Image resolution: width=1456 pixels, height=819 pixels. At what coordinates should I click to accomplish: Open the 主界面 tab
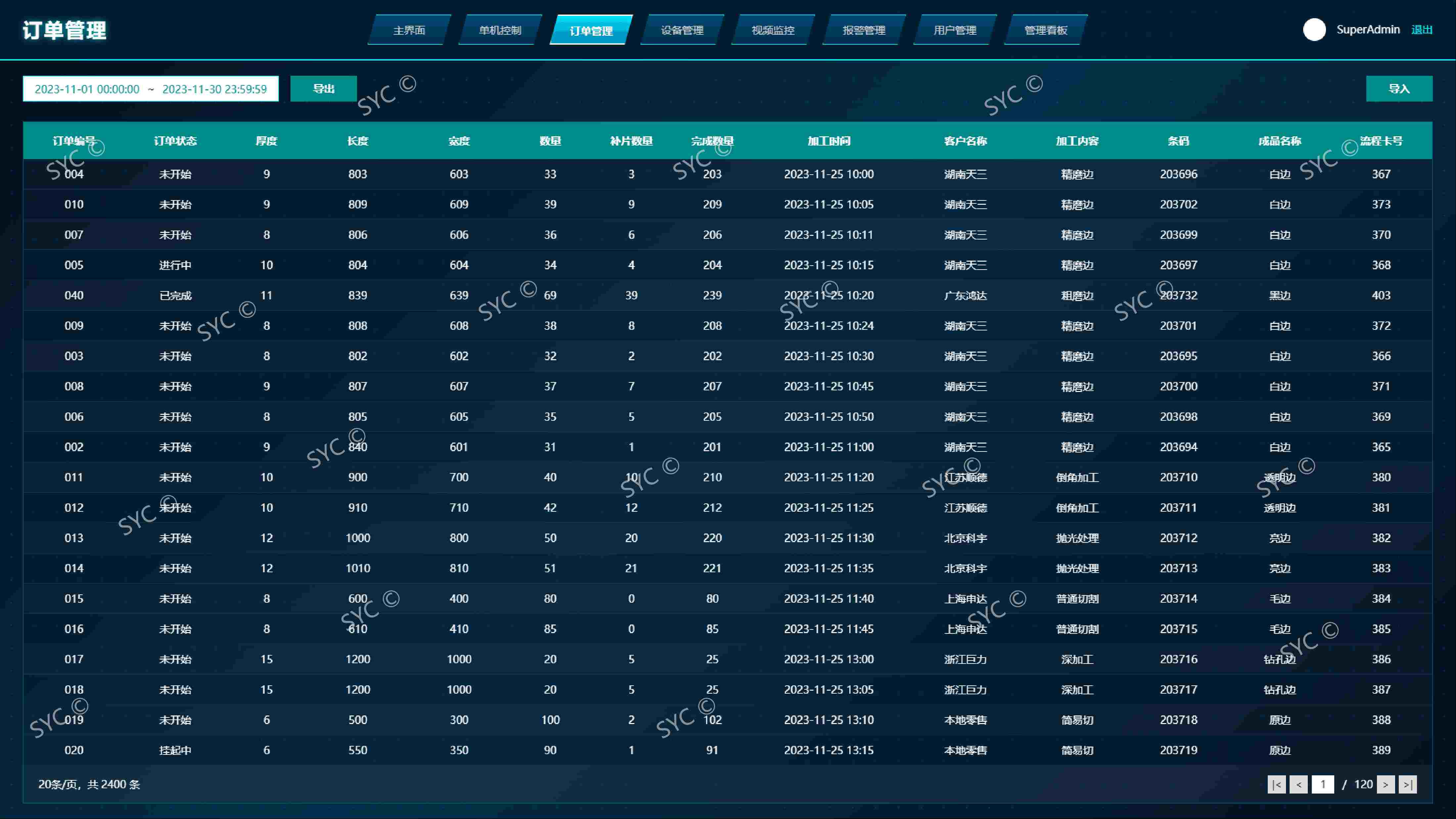coord(409,30)
